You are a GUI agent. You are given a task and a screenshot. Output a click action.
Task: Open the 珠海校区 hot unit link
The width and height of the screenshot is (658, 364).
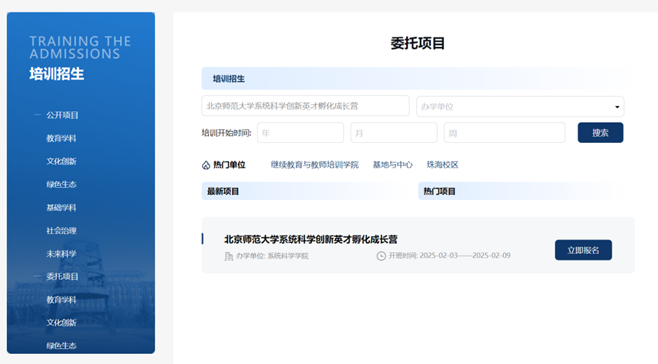pyautogui.click(x=443, y=165)
